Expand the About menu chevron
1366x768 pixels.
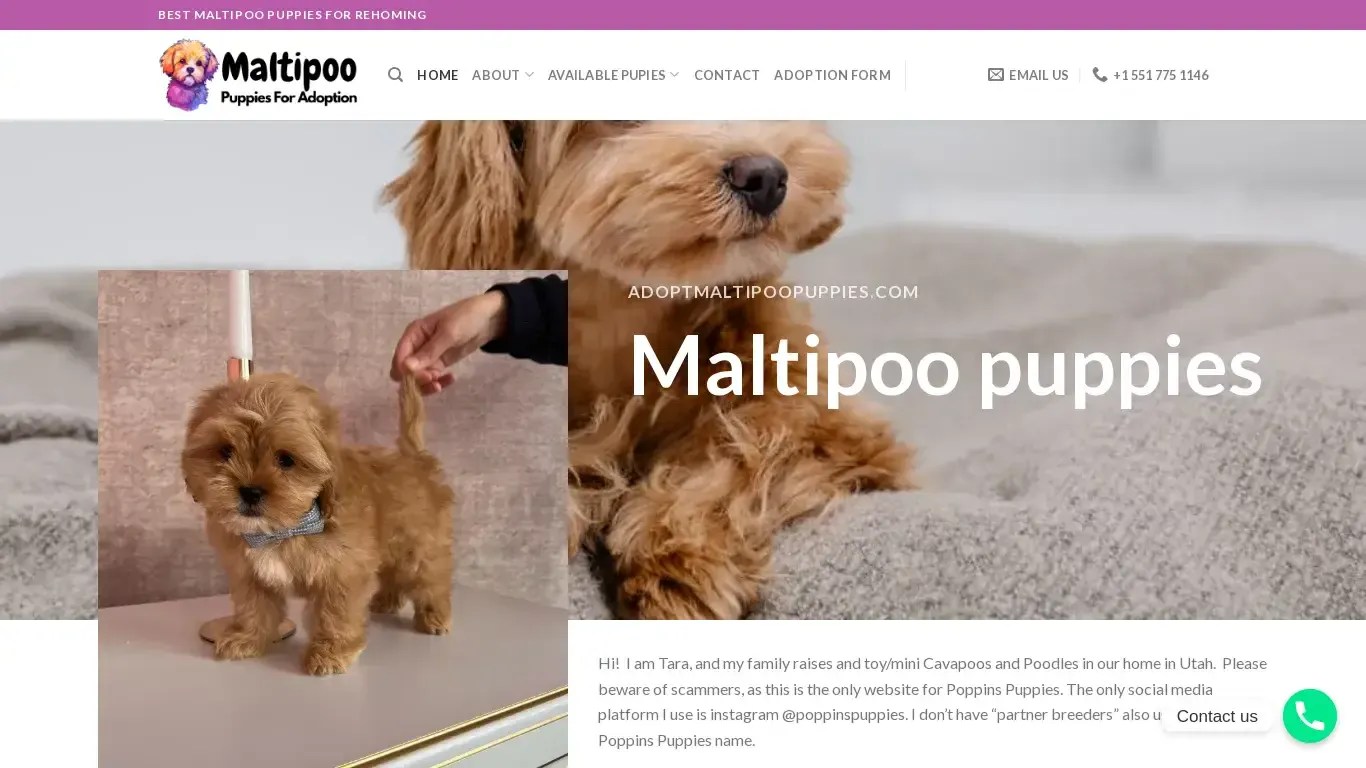(529, 75)
